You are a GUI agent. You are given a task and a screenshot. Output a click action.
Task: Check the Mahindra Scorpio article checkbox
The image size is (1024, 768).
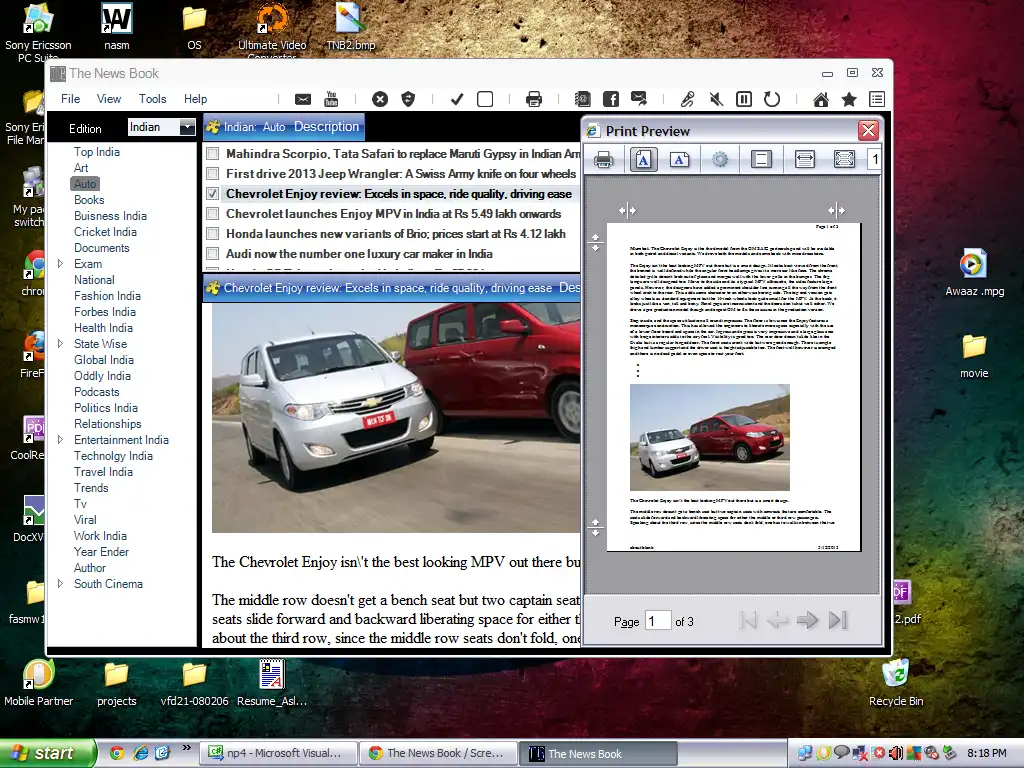[x=212, y=154]
